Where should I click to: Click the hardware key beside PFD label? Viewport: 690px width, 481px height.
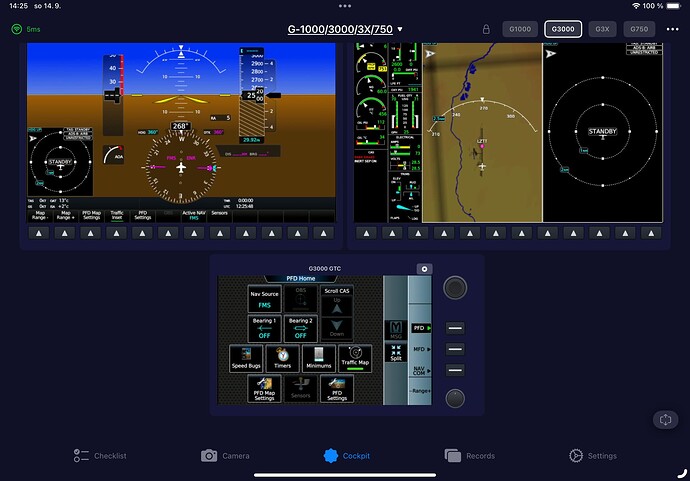pyautogui.click(x=455, y=328)
